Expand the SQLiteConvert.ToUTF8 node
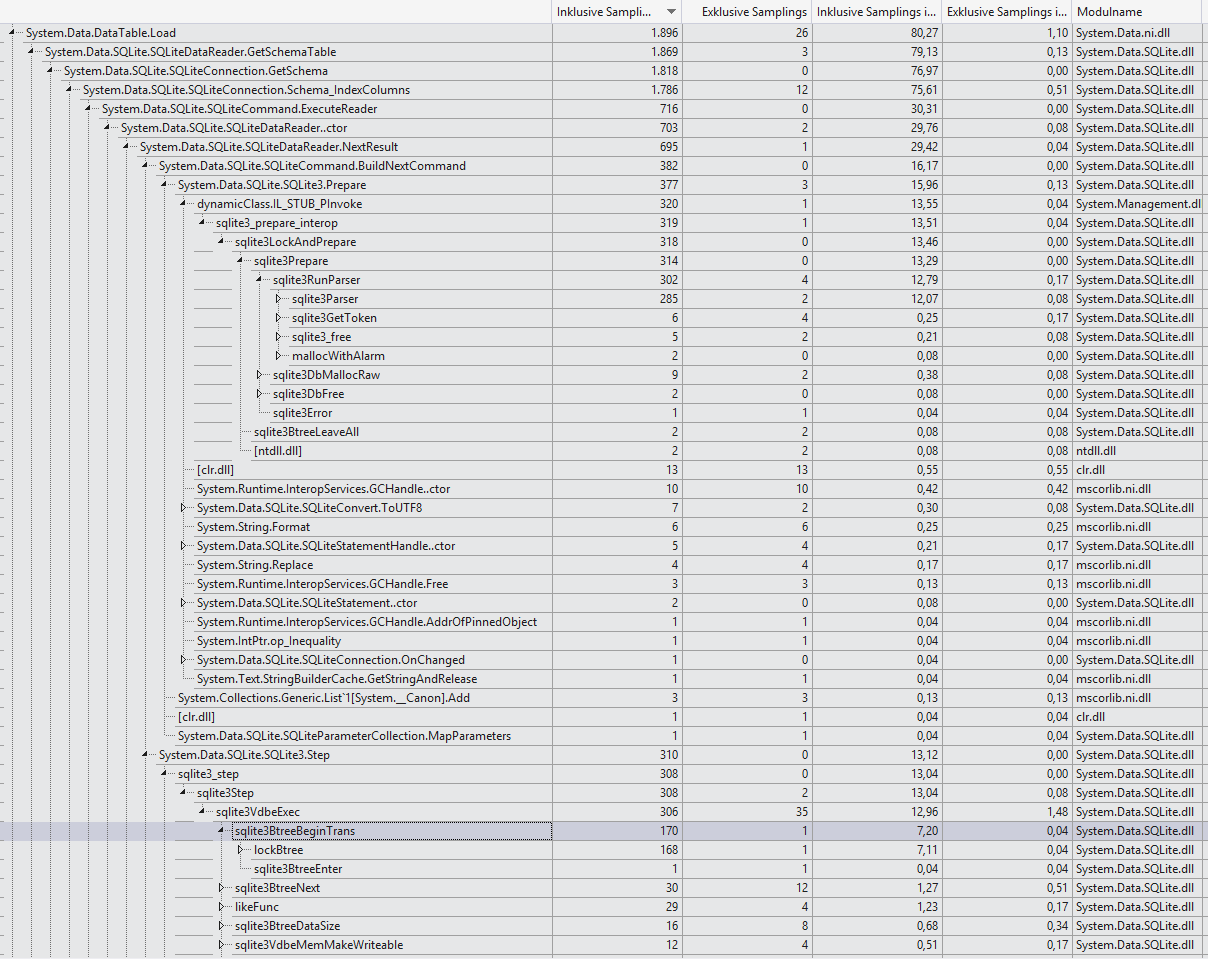 pyautogui.click(x=184, y=508)
